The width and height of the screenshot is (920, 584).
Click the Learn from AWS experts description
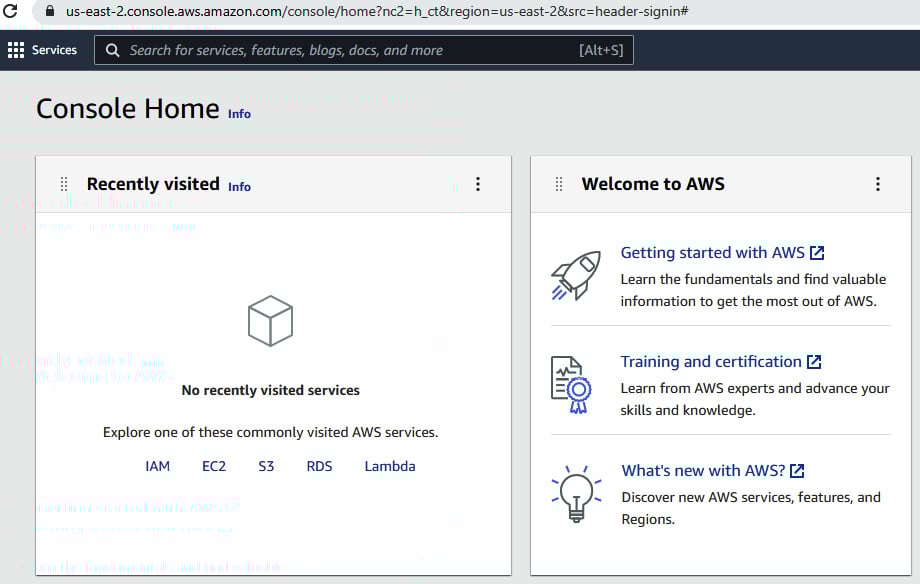755,399
